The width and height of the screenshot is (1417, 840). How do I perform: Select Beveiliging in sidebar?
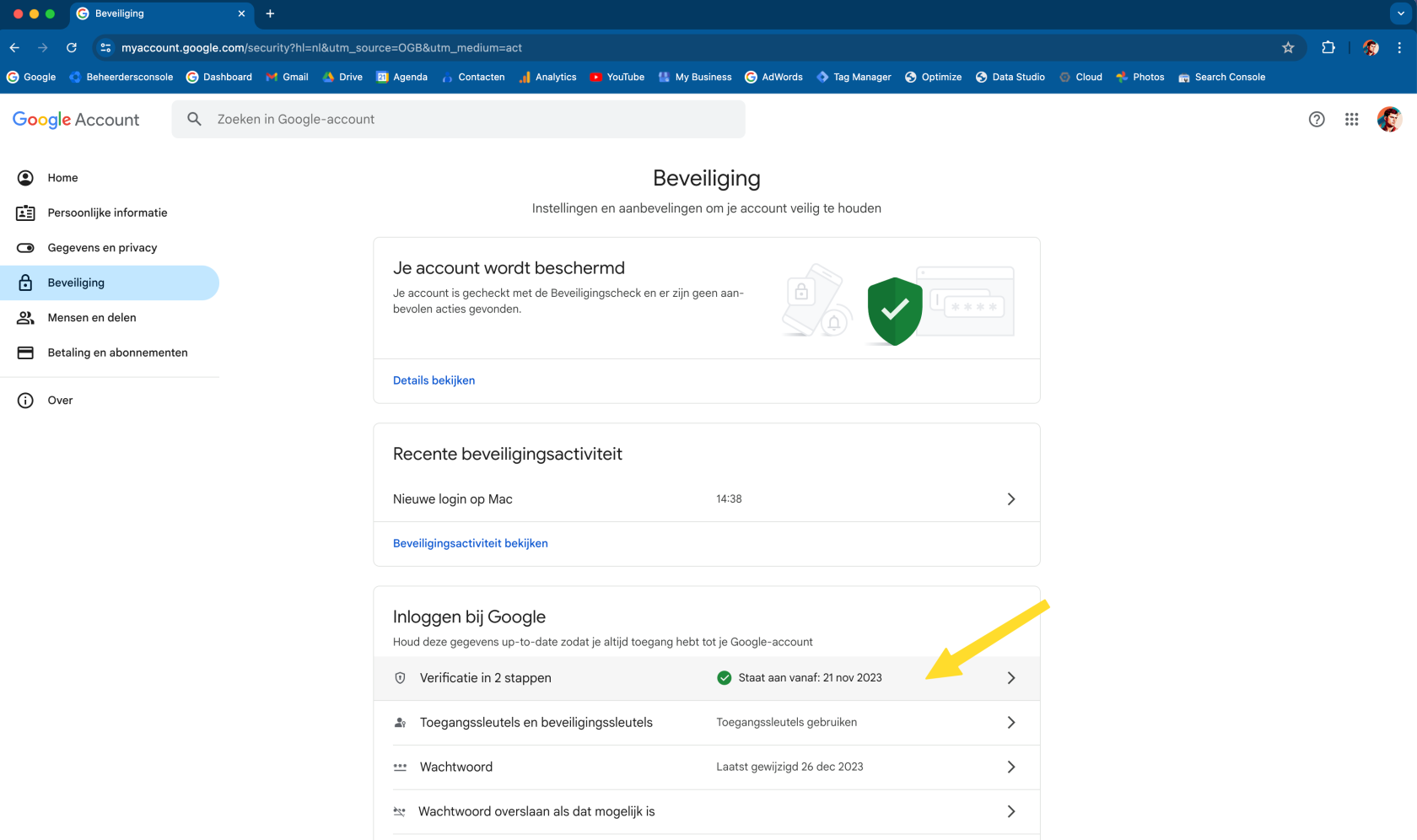pos(110,283)
